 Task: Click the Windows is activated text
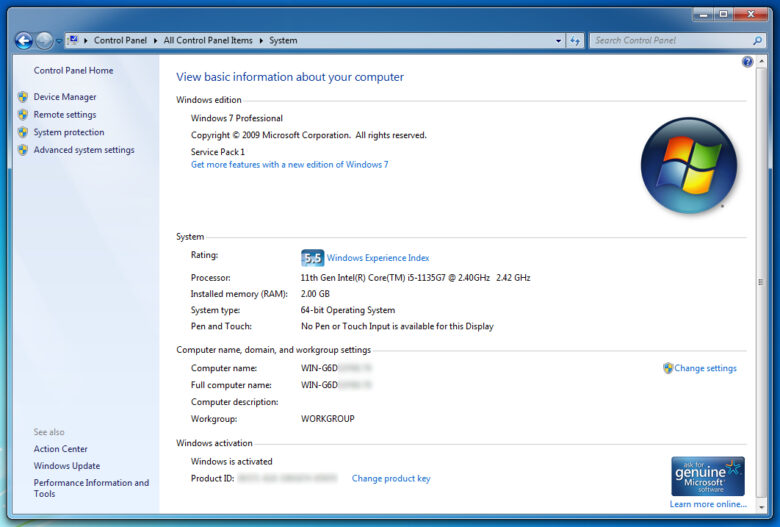pos(231,461)
